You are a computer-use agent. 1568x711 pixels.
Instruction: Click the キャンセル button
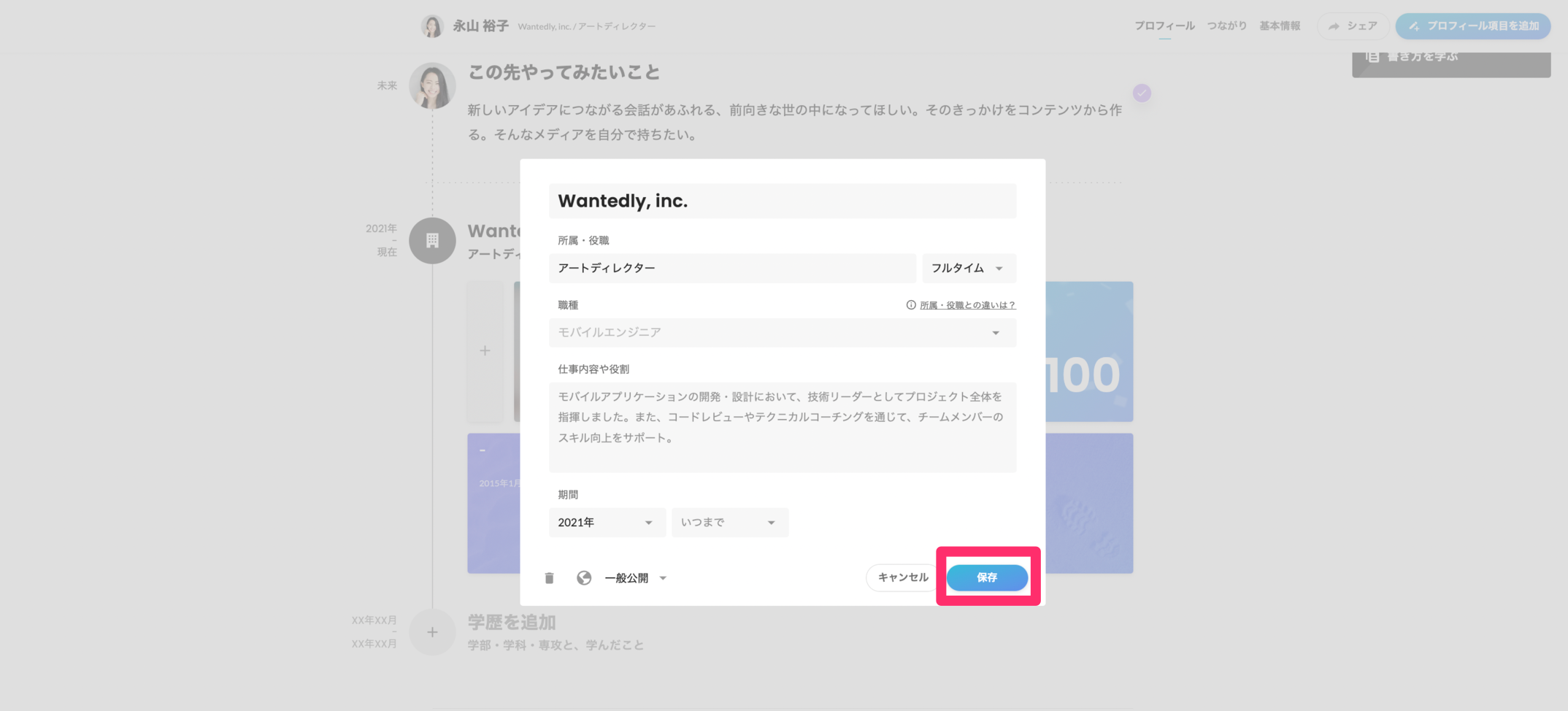point(903,577)
